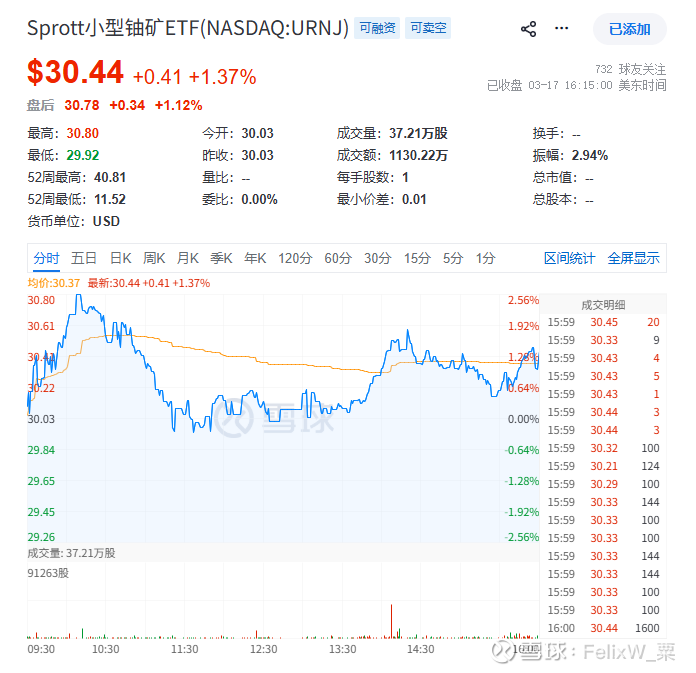Click the share icon

point(528,29)
